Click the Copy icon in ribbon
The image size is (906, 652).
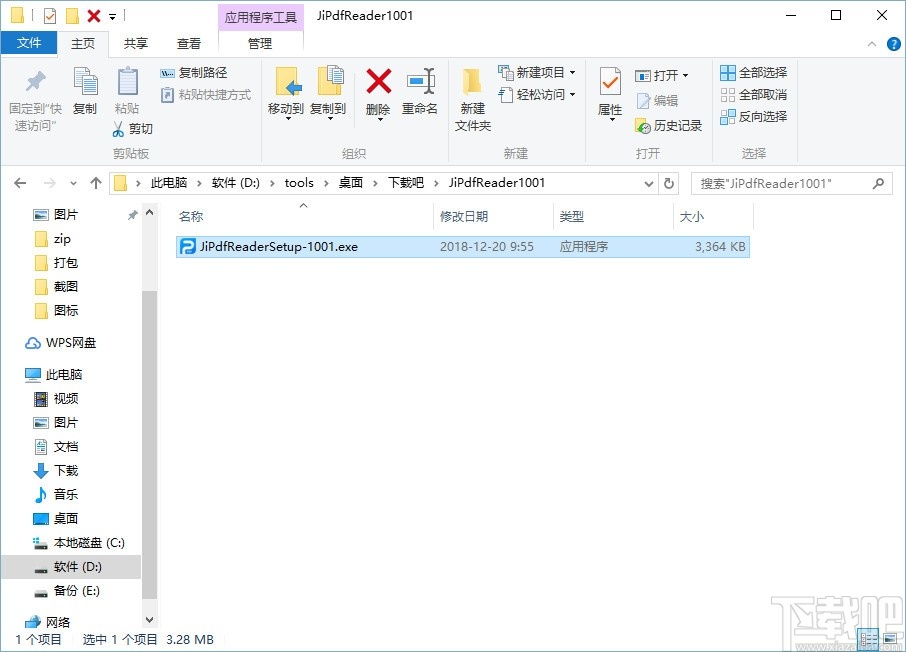point(85,82)
